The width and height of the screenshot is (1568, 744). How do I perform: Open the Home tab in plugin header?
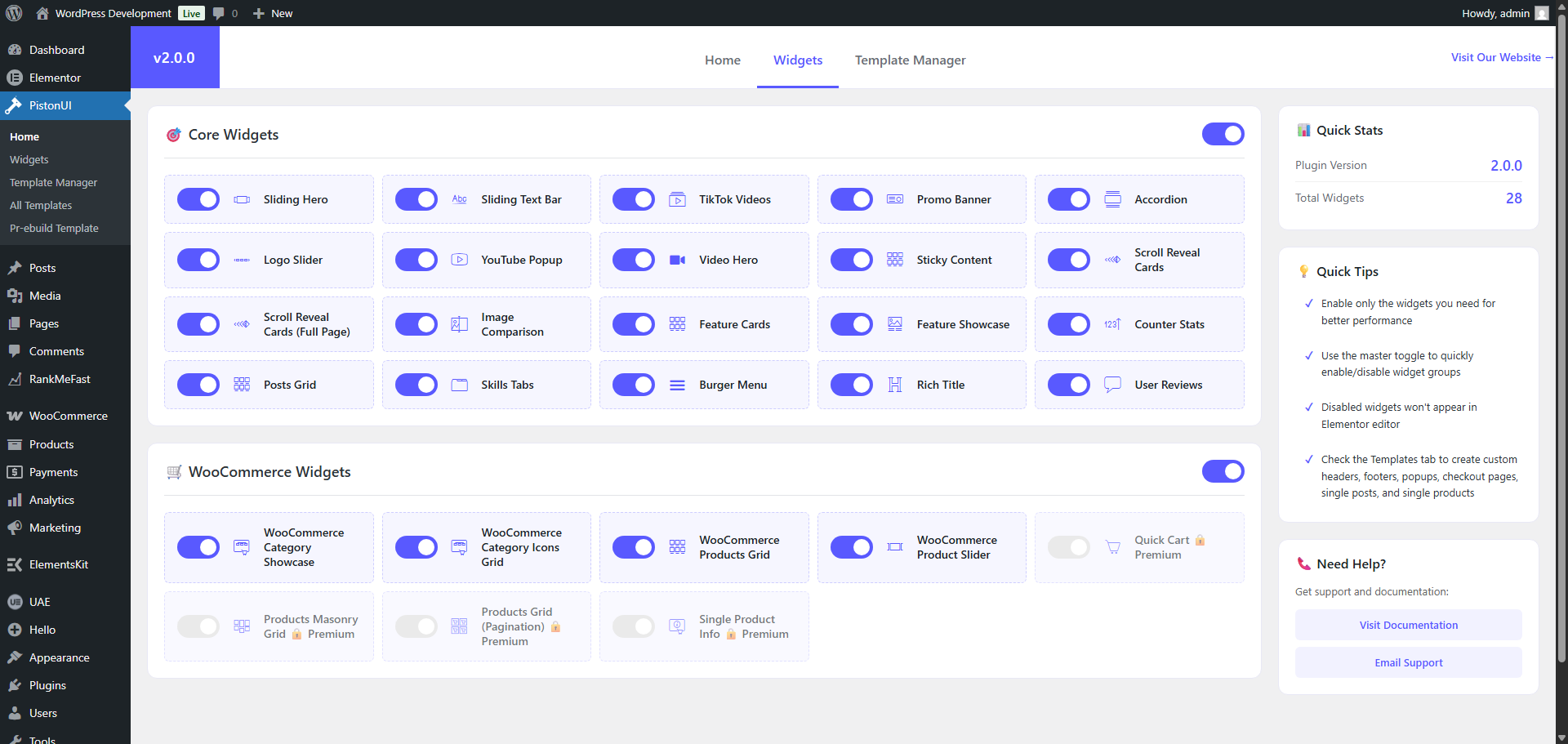(722, 60)
